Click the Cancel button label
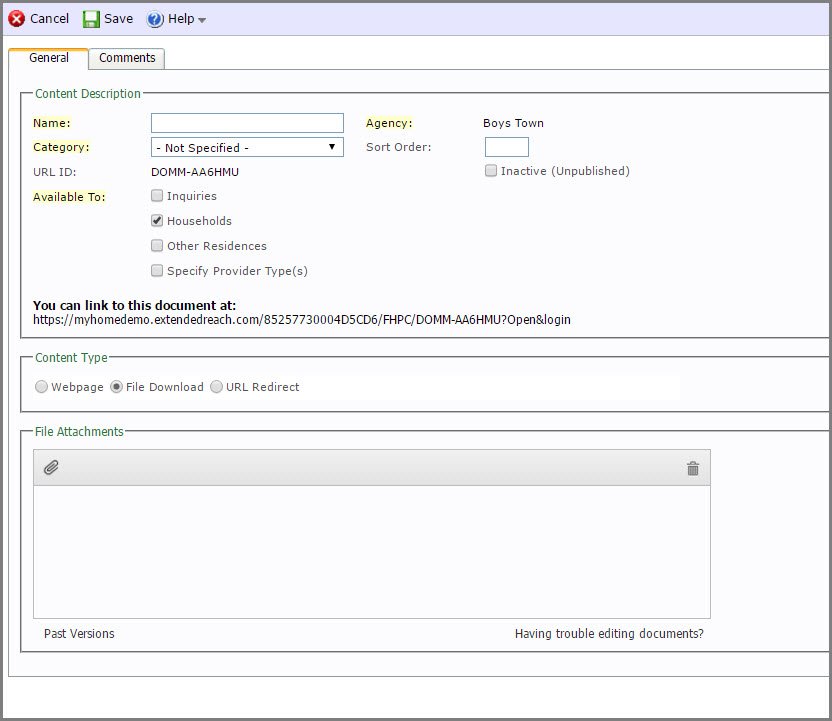 click(49, 19)
